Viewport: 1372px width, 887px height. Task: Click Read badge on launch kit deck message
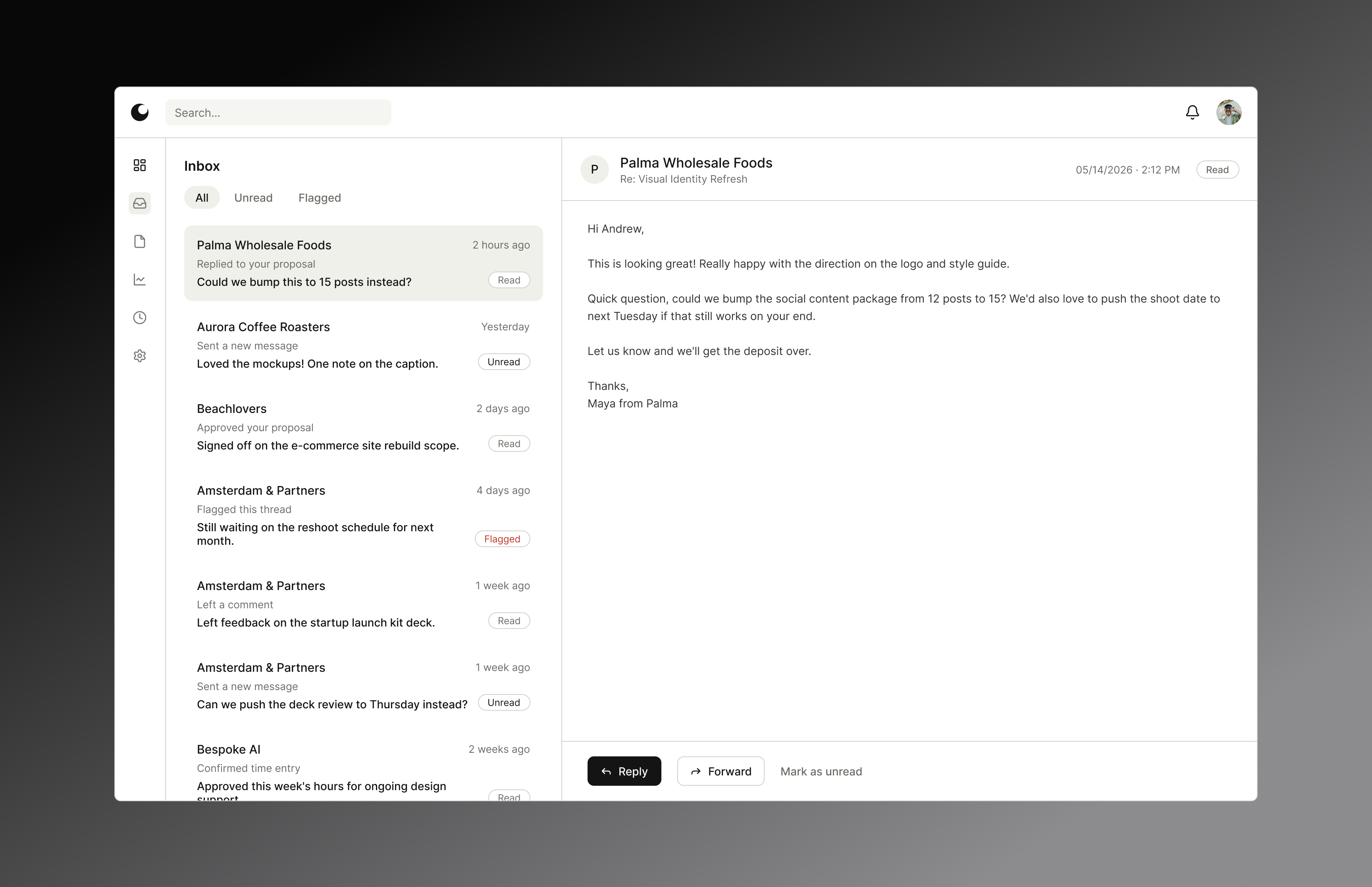tap(509, 620)
